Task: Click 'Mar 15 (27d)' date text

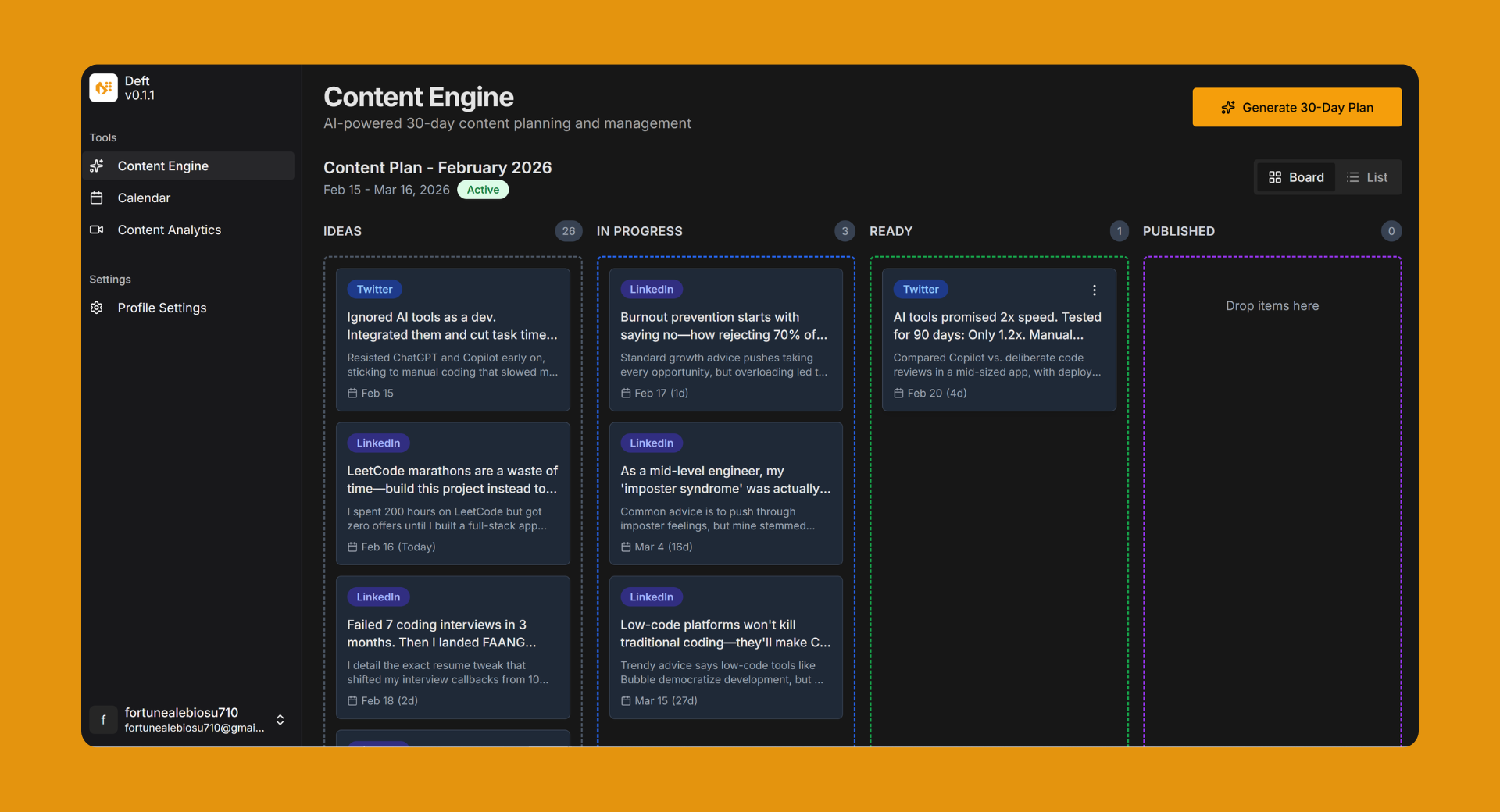Action: (666, 701)
